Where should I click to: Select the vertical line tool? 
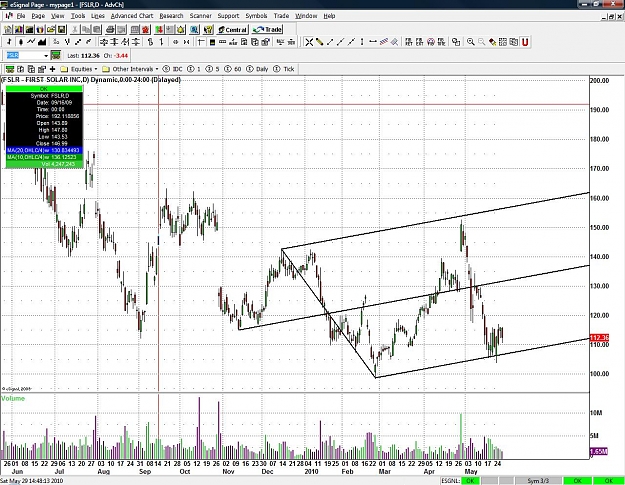[x=362, y=42]
